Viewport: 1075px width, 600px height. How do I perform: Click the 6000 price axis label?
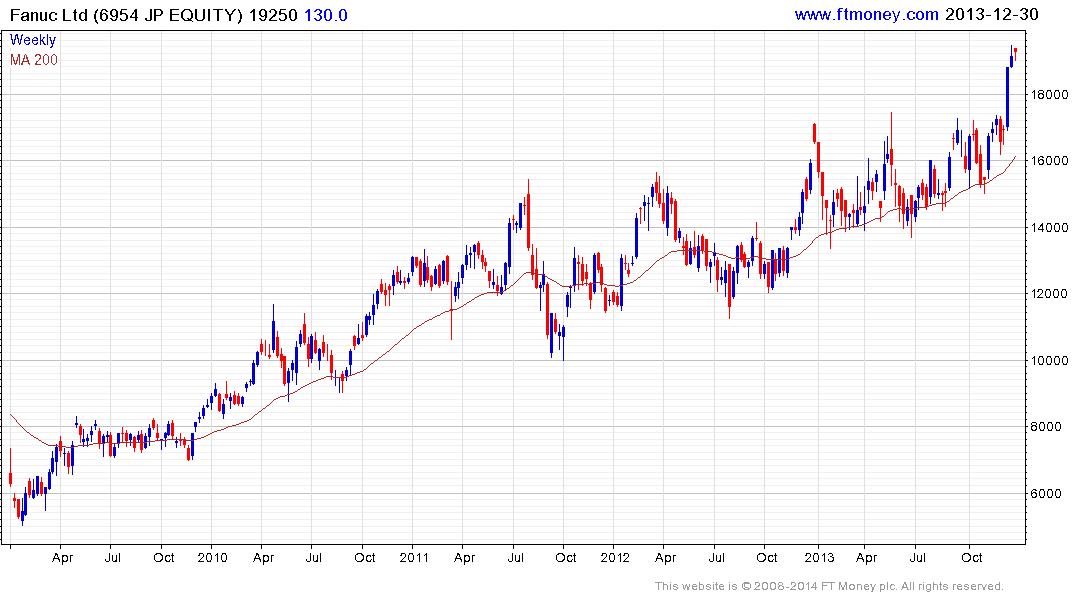[x=1046, y=494]
